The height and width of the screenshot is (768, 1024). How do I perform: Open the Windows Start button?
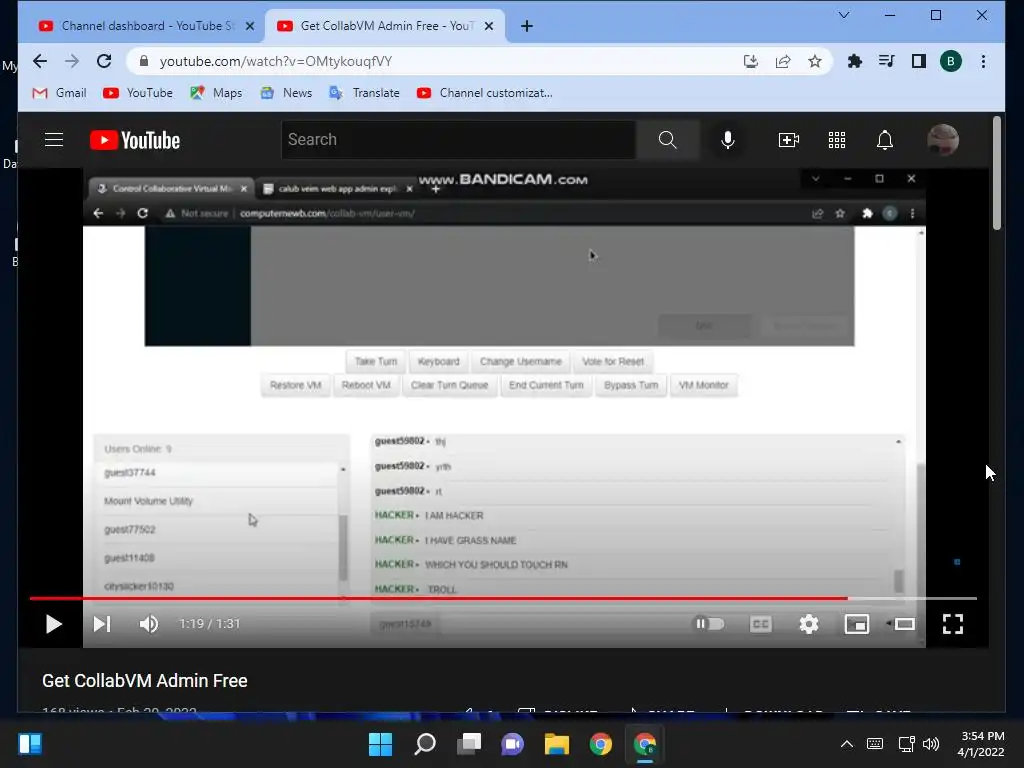[380, 744]
